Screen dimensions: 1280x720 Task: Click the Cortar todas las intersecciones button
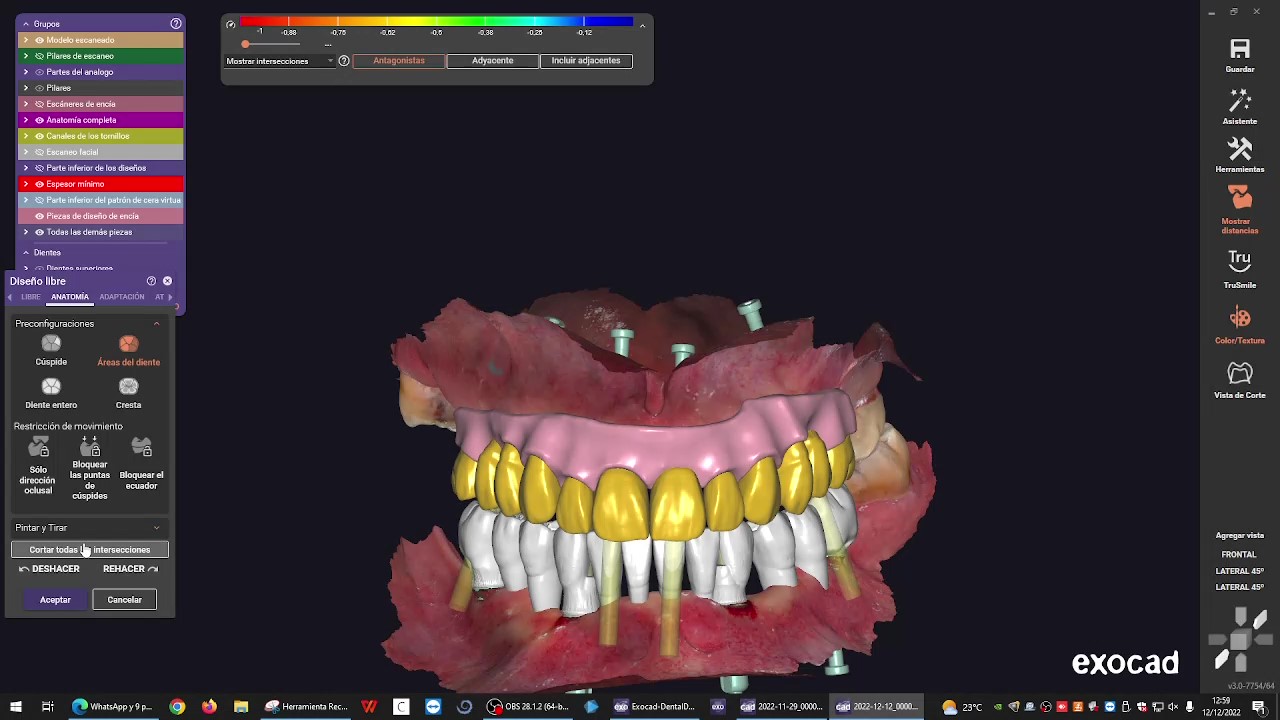(89, 549)
